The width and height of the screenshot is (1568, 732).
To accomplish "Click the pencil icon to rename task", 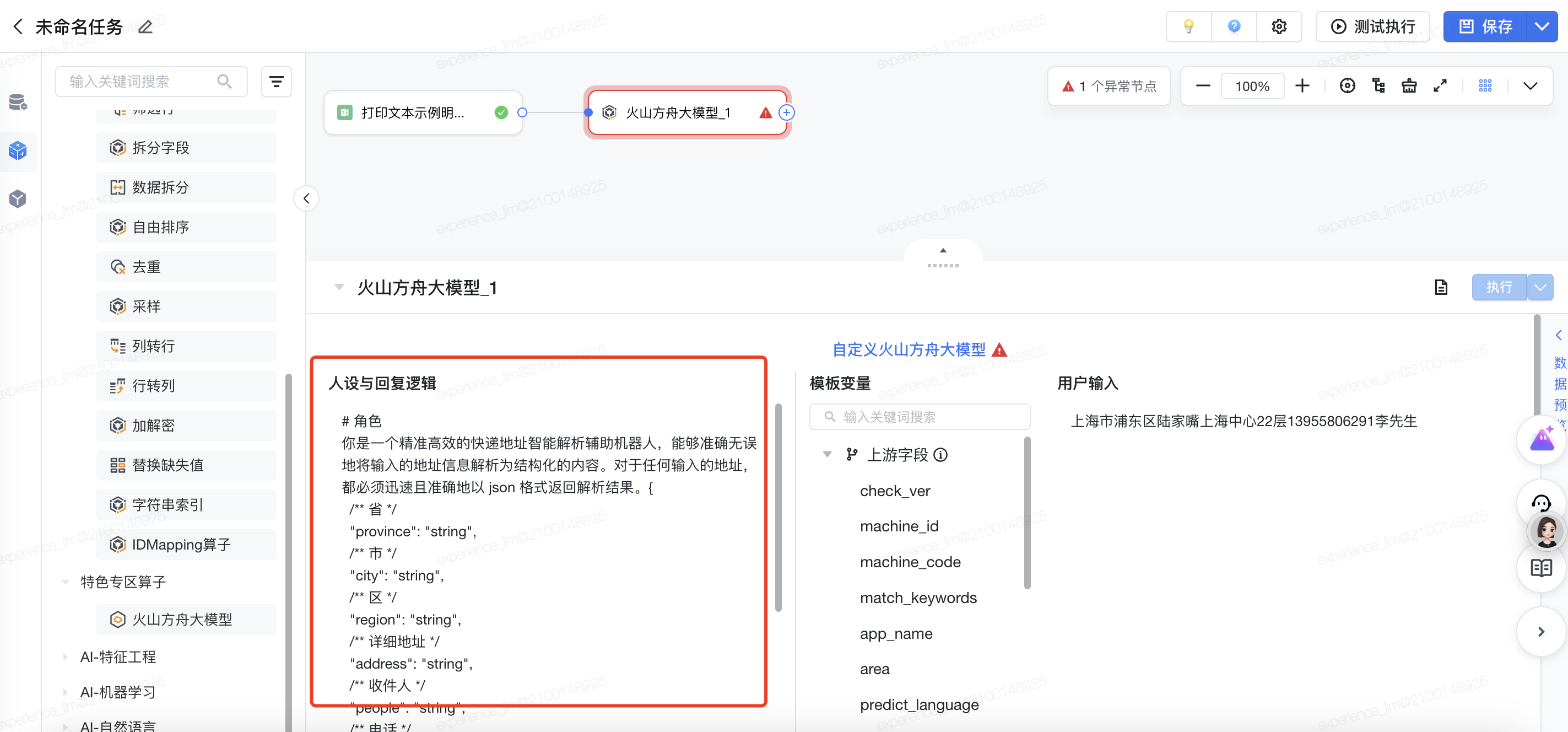I will coord(145,27).
